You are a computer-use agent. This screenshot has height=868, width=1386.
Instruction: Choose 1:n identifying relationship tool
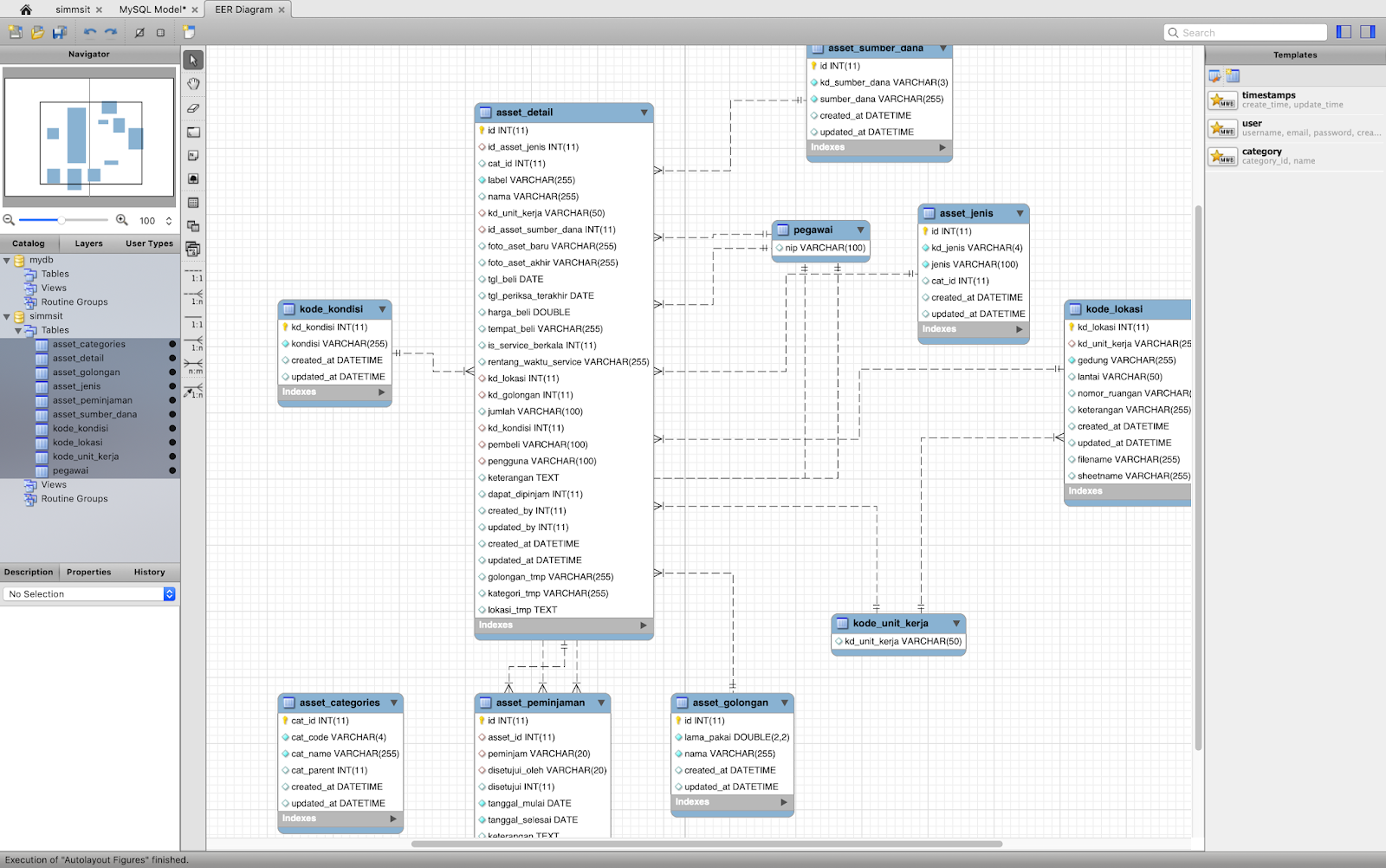pos(194,344)
